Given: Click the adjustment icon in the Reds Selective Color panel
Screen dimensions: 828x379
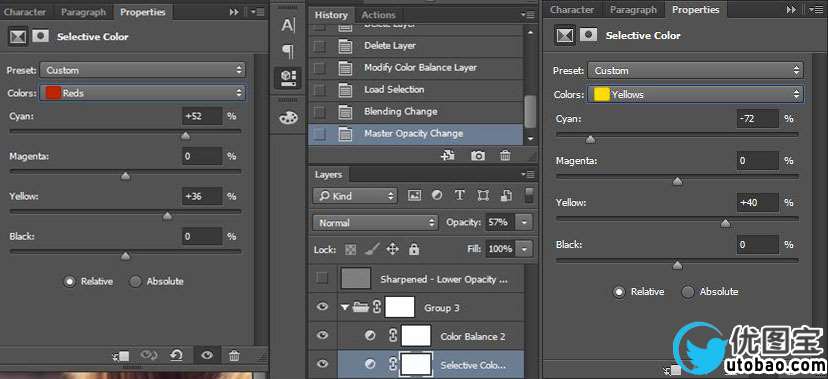Looking at the screenshot, I should click(18, 36).
